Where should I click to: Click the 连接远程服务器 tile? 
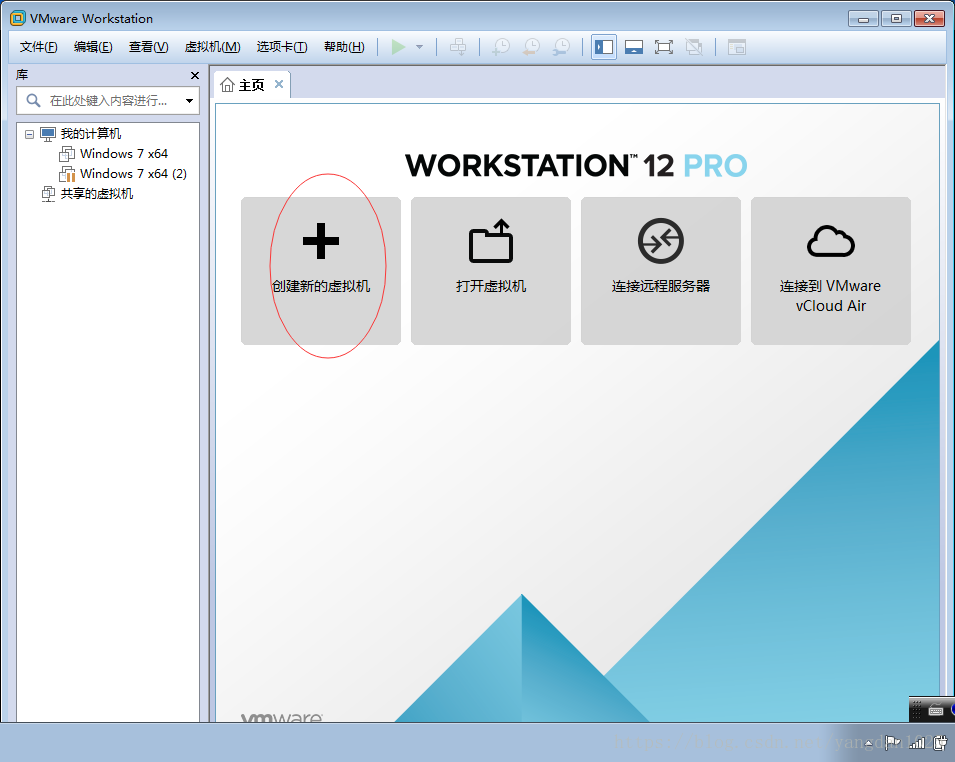point(661,270)
